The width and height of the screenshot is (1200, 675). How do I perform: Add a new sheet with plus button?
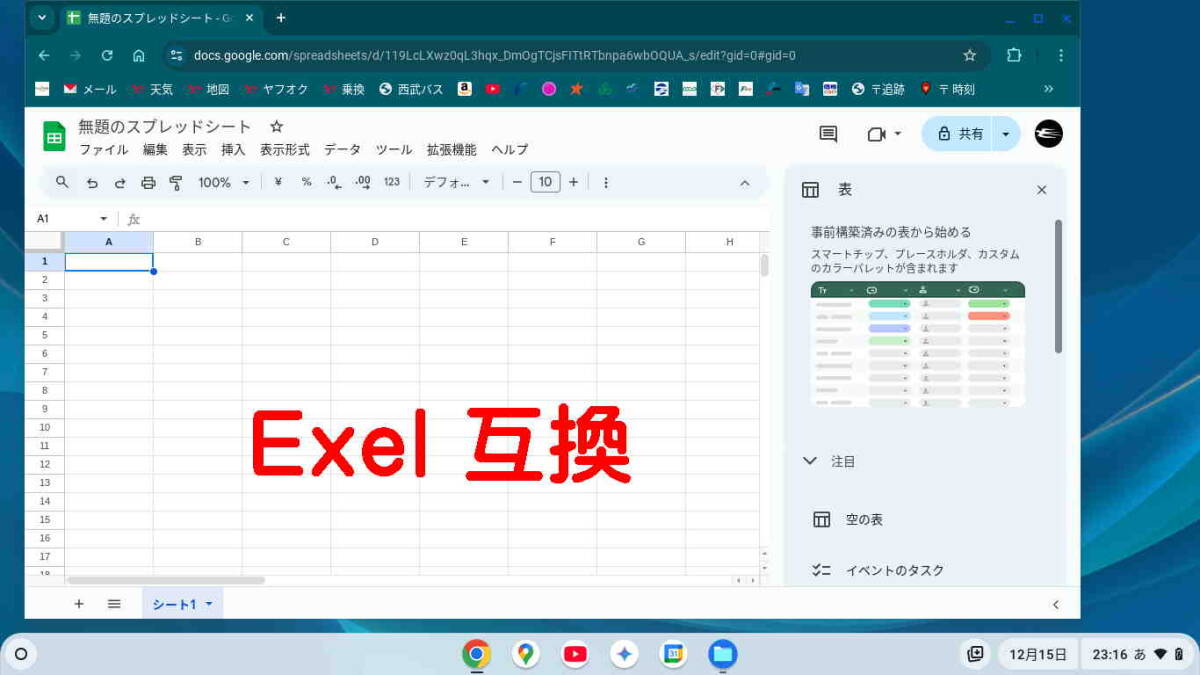(79, 604)
